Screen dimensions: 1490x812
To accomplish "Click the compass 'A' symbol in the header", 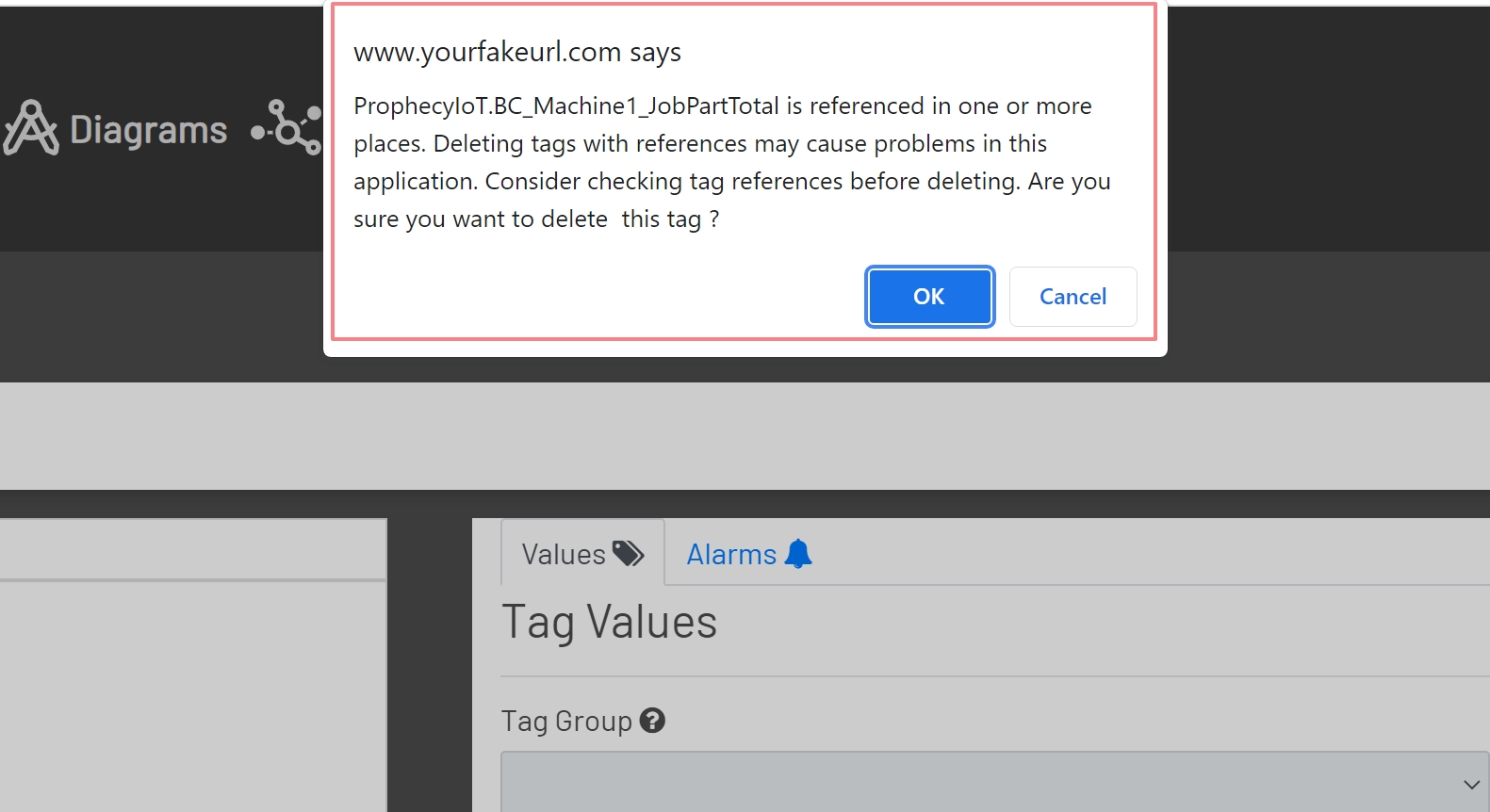I will 31,127.
